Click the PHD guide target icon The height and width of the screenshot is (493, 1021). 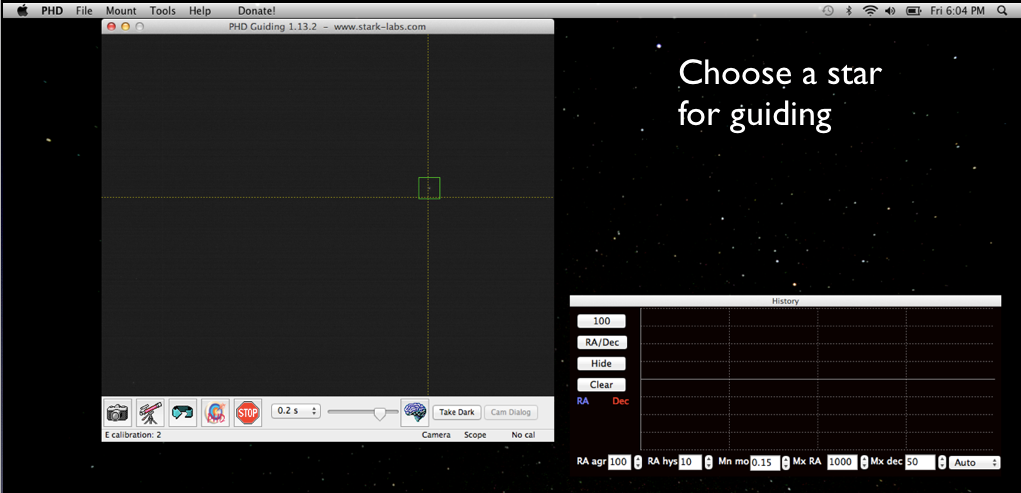tap(215, 412)
